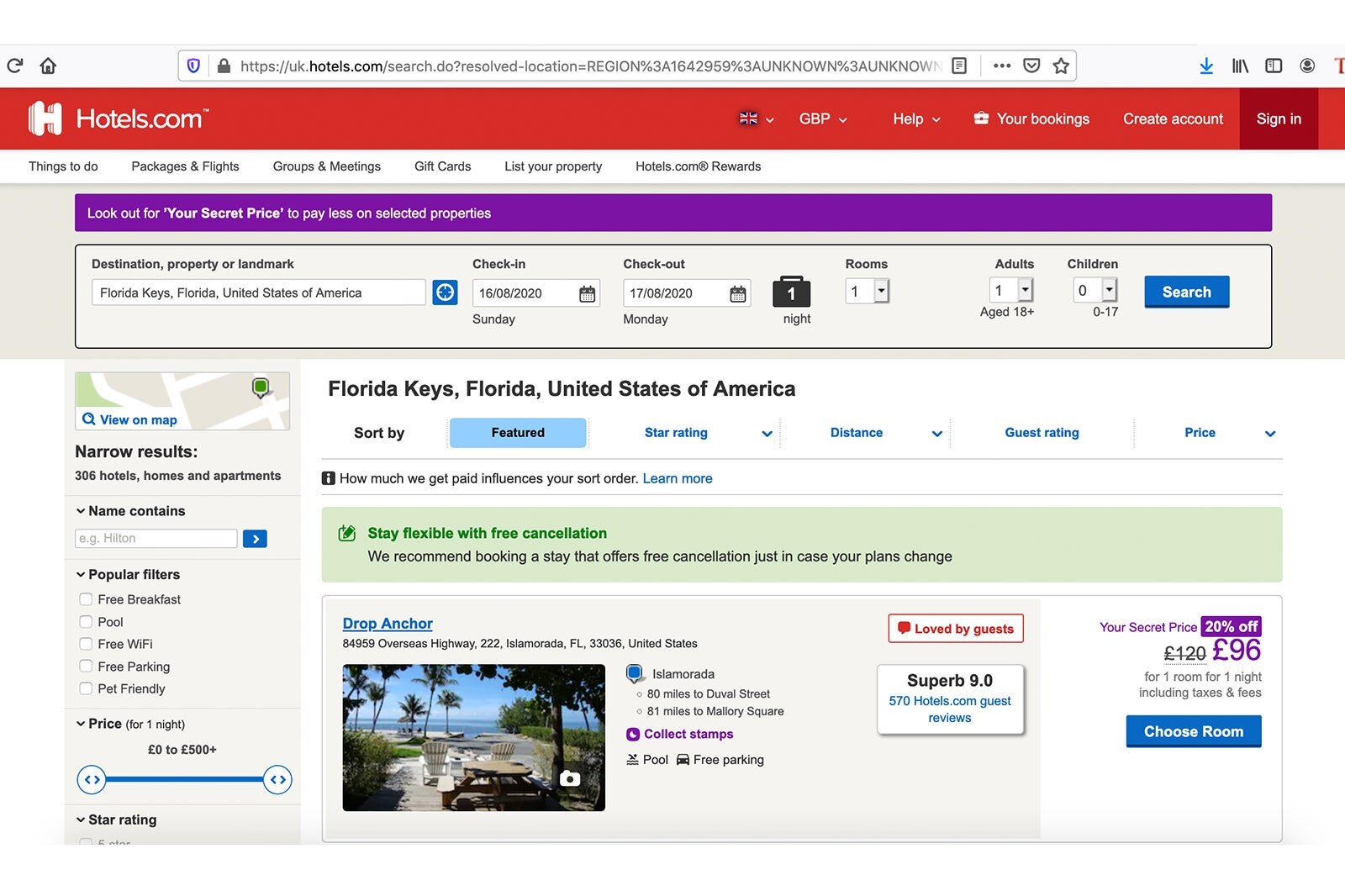Click the blue Search button

pyautogui.click(x=1186, y=292)
